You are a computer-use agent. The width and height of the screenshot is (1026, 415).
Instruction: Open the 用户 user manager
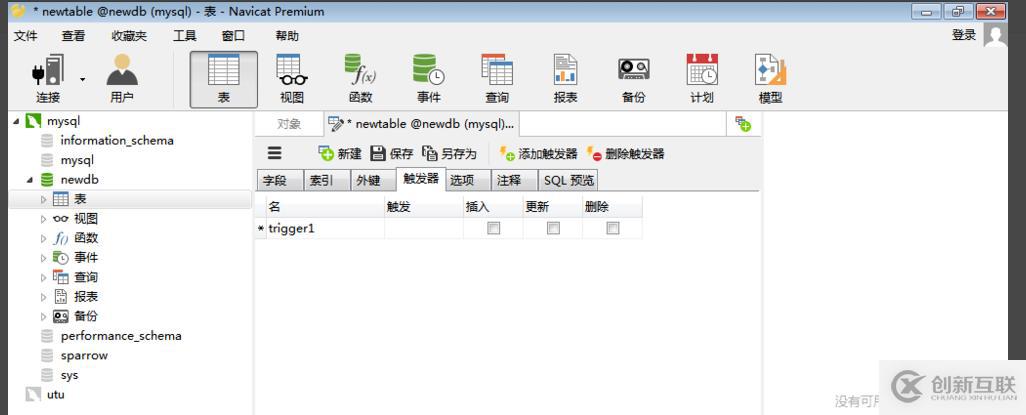(122, 79)
